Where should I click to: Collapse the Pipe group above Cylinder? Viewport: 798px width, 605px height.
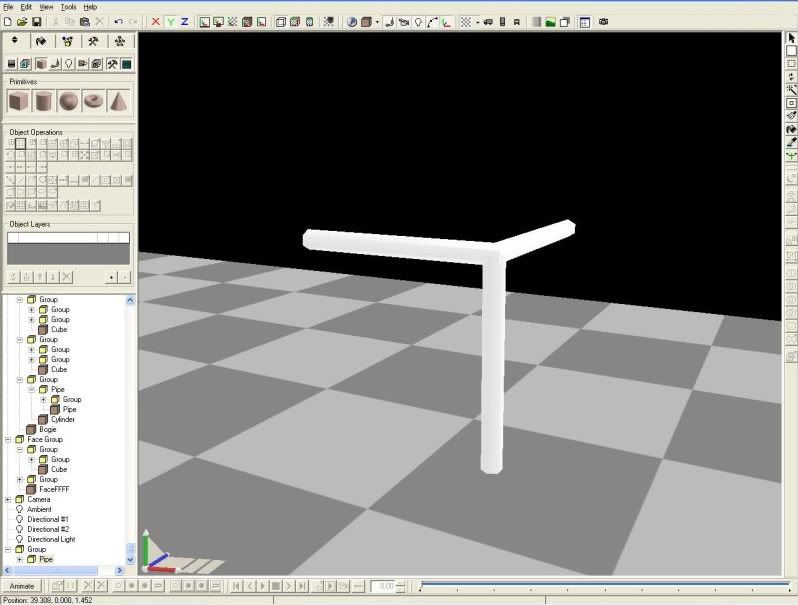[x=32, y=389]
